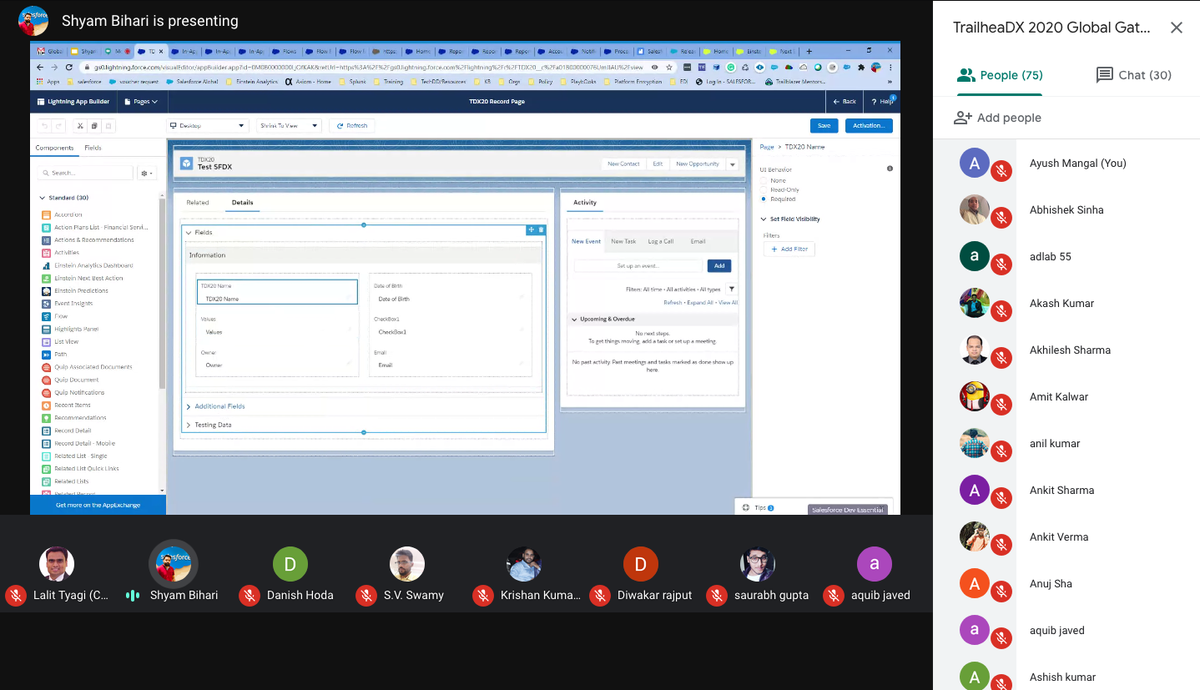Image resolution: width=1200 pixels, height=690 pixels.
Task: Open the component list gear settings menu
Action: tap(146, 173)
